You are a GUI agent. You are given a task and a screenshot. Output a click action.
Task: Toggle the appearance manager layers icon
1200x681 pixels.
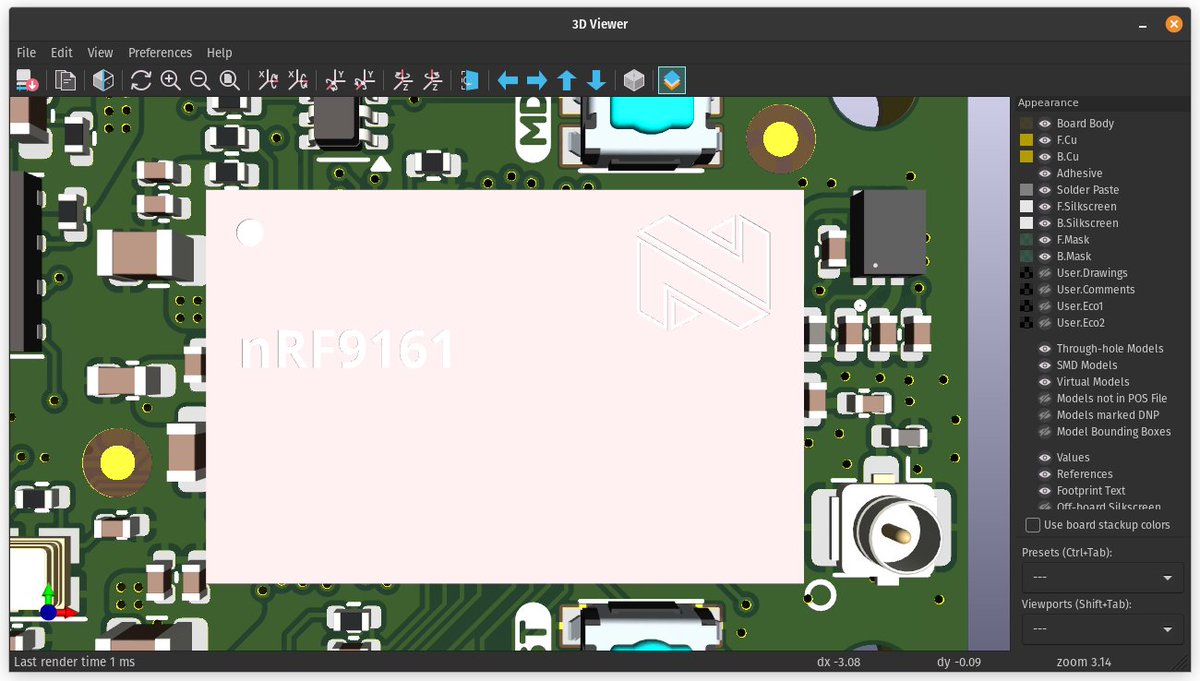pos(672,80)
